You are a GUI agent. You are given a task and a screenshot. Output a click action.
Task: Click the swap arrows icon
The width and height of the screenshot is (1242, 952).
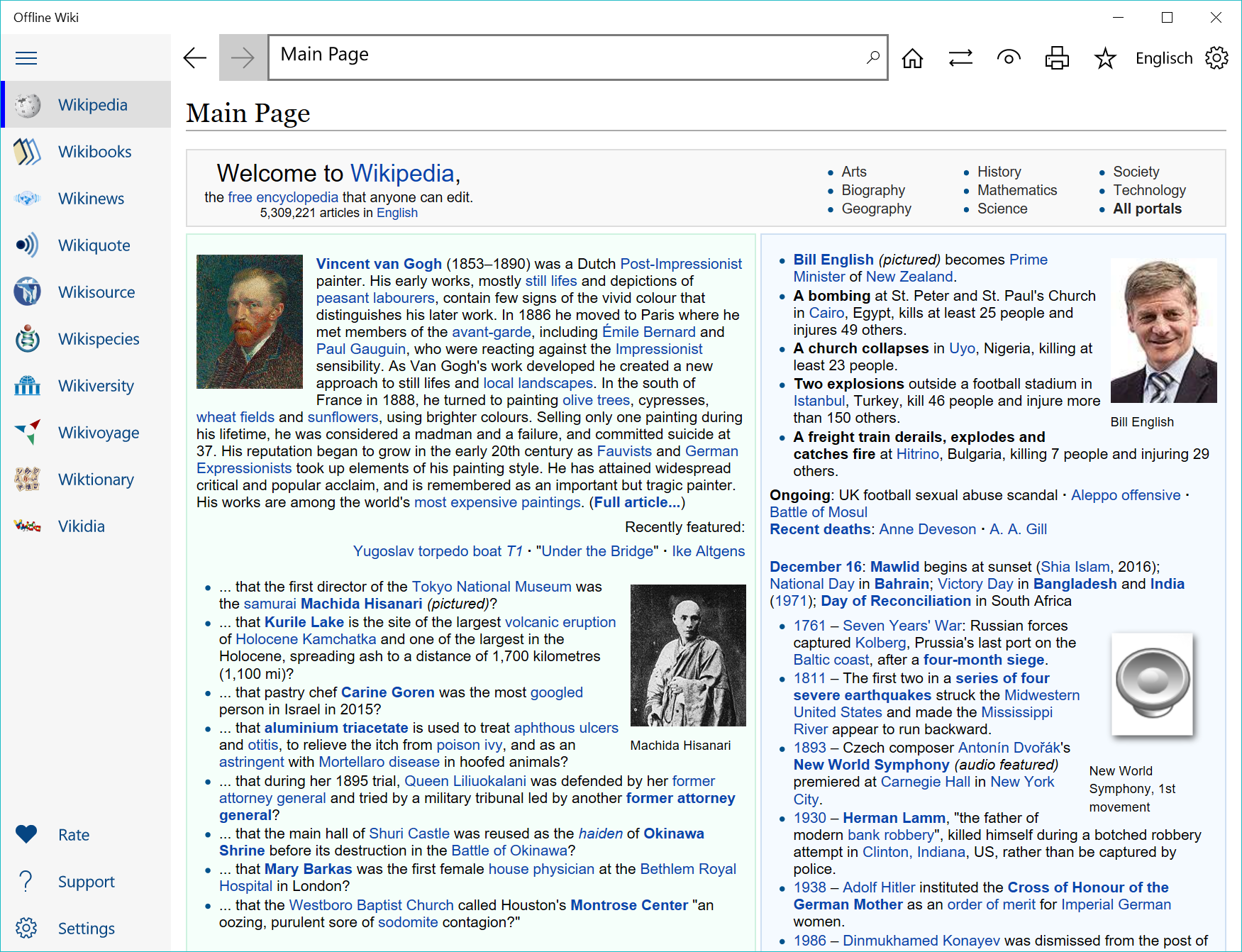(960, 58)
